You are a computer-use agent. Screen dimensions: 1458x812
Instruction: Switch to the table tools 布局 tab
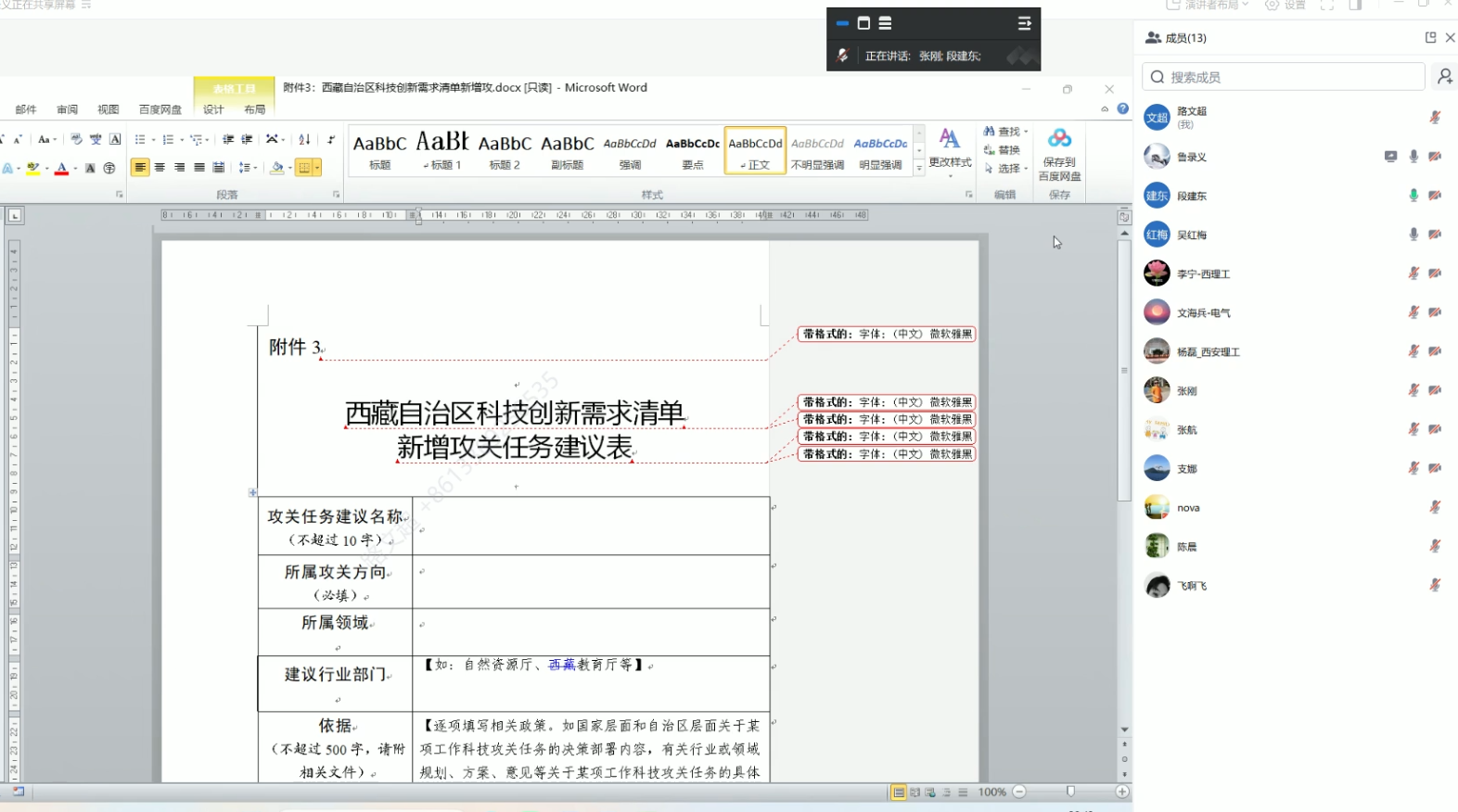click(255, 109)
